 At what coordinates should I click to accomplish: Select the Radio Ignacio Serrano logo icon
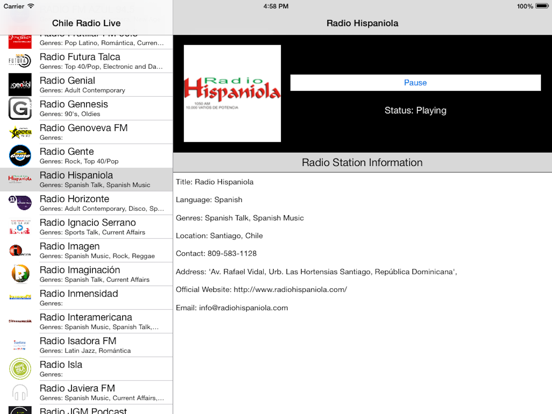(20, 226)
